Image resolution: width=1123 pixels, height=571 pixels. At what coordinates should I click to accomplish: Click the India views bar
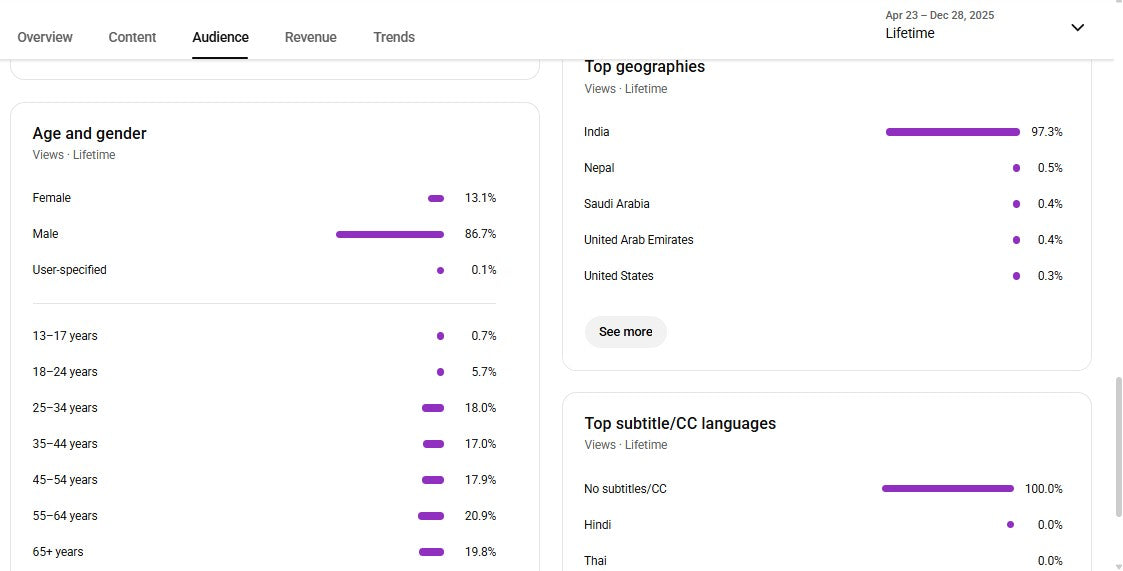click(952, 132)
